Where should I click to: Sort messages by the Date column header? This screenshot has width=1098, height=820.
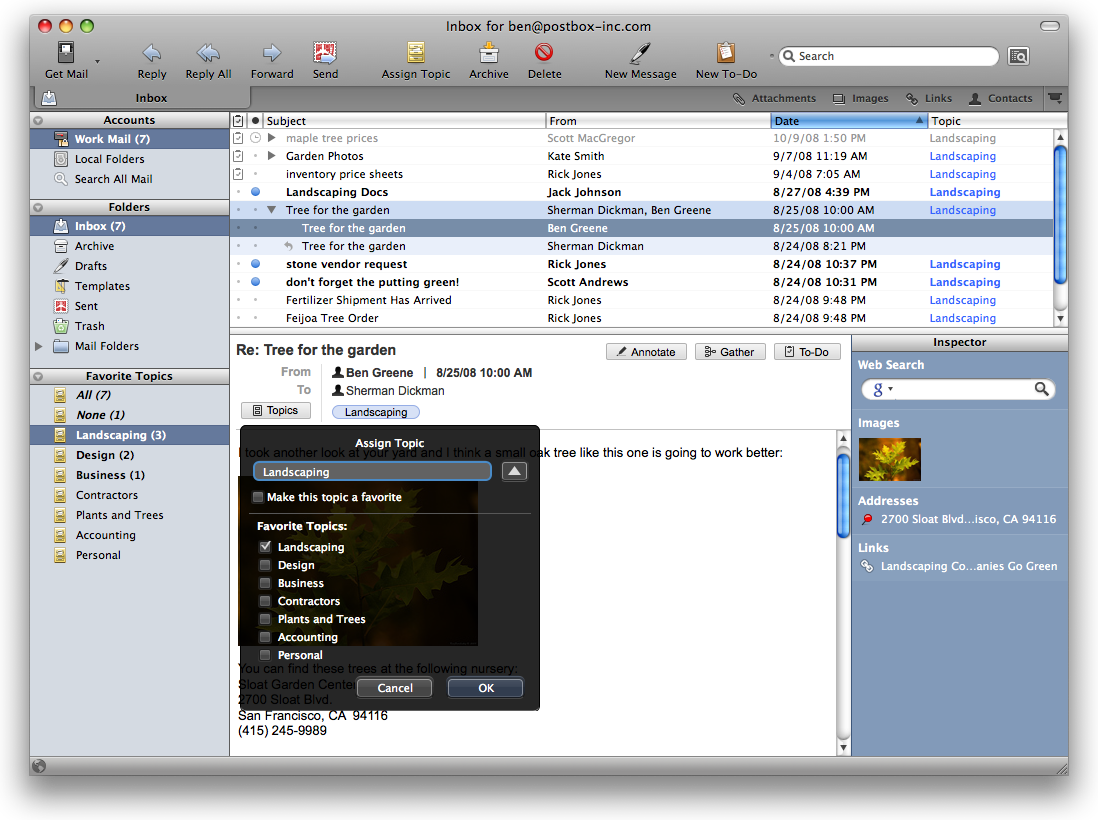click(849, 120)
